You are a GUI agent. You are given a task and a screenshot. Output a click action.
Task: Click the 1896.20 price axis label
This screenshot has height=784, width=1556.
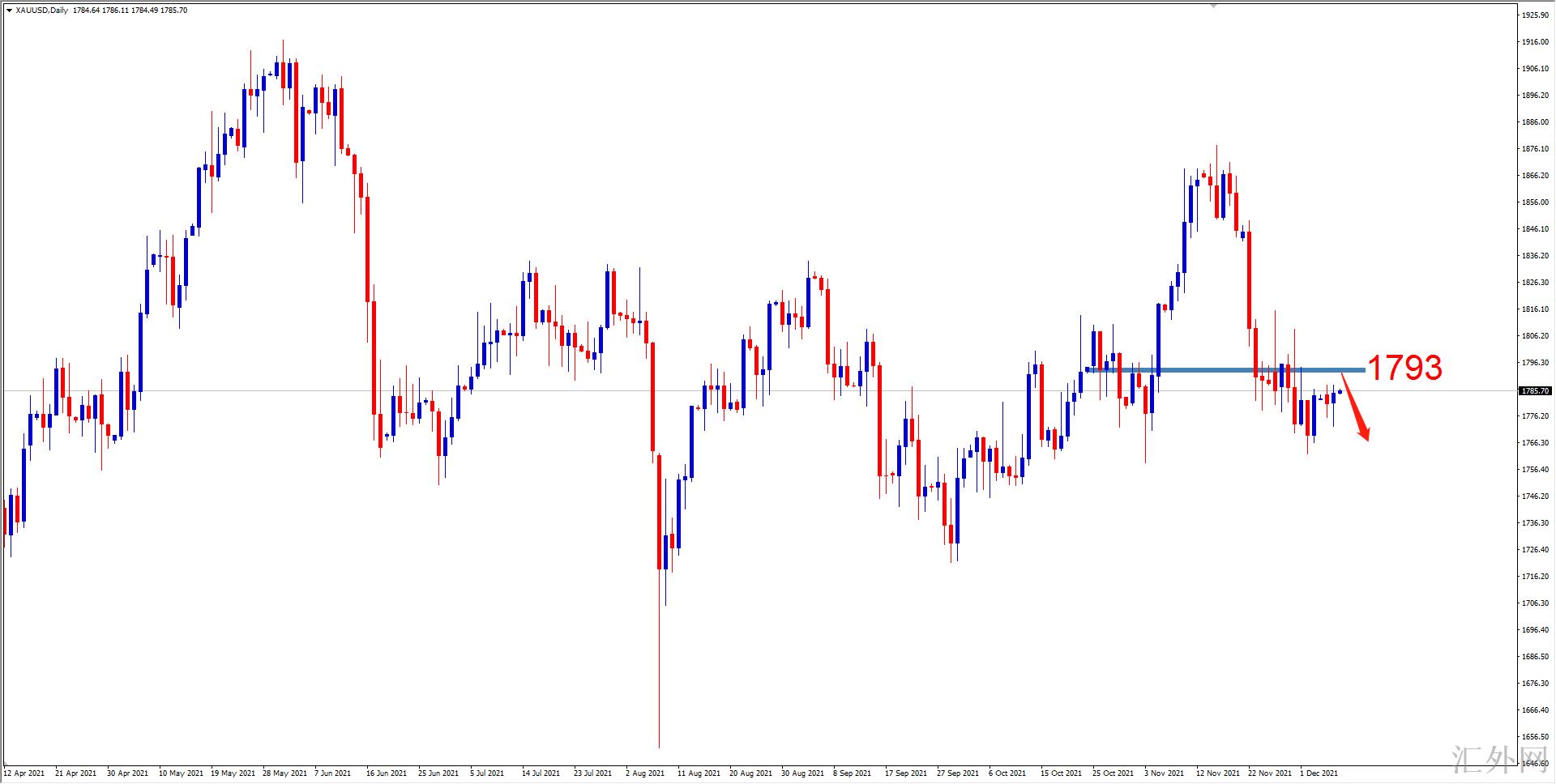(x=1535, y=96)
